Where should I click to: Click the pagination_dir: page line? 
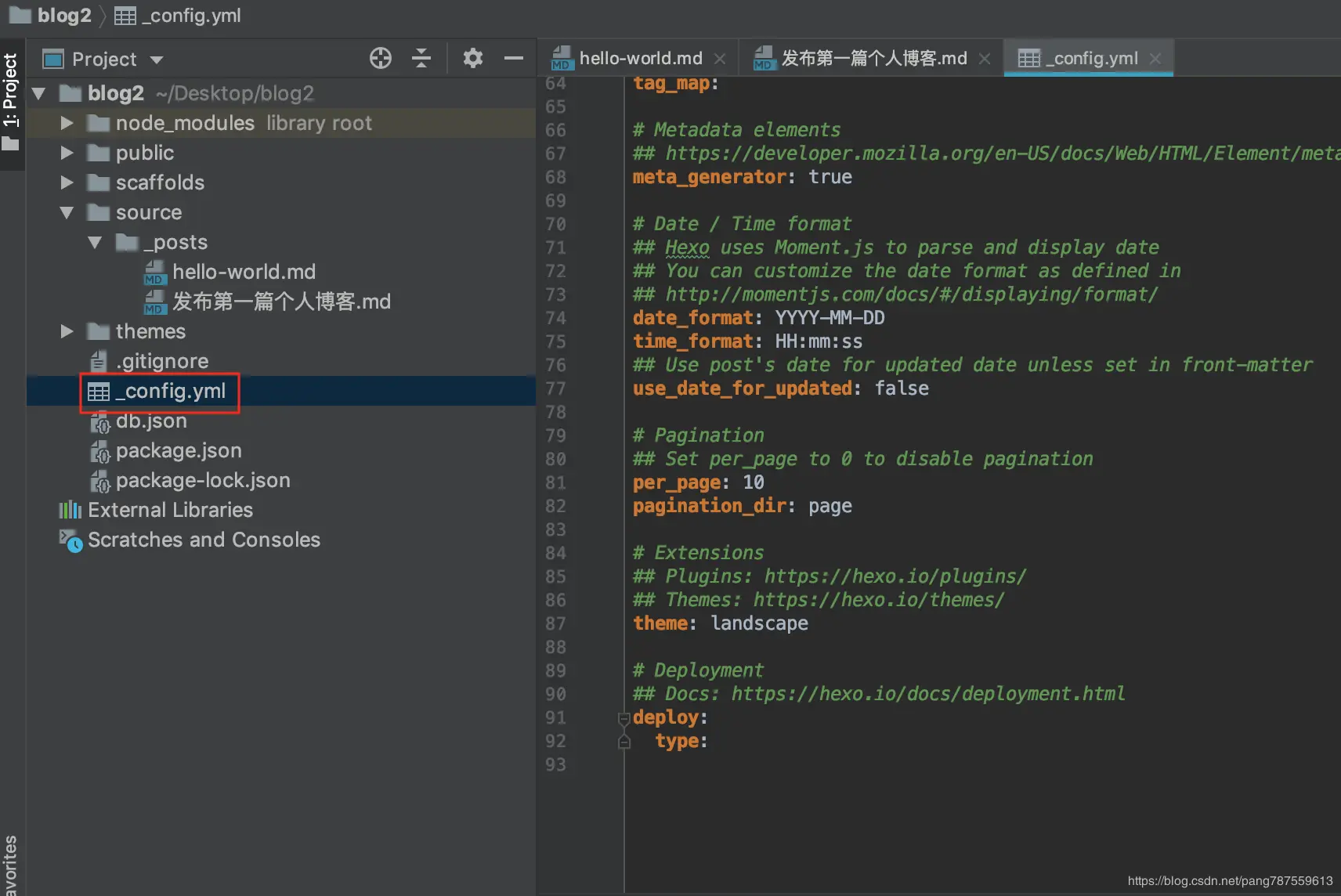point(743,506)
